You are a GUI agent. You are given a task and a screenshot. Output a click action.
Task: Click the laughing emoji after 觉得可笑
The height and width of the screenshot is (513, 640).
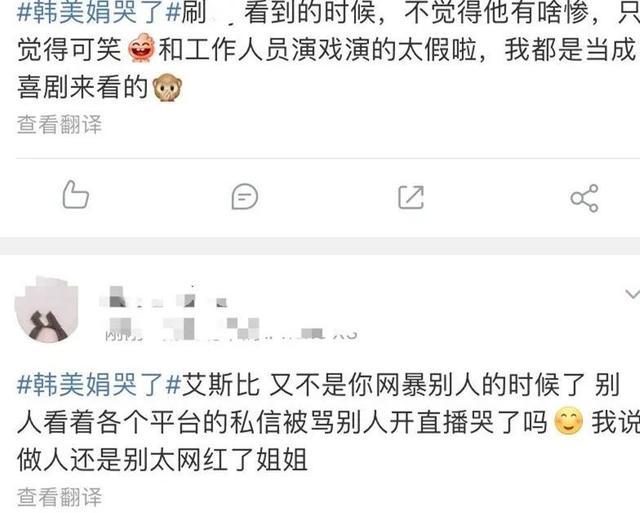(142, 48)
